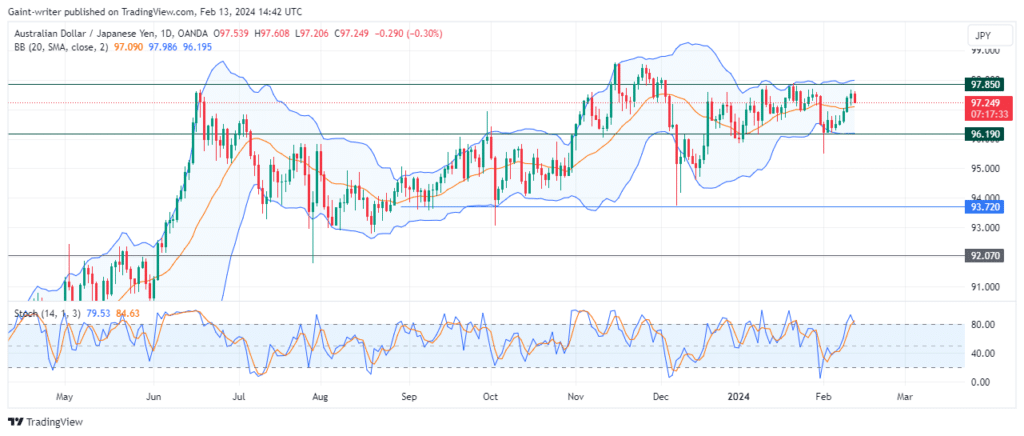Click the Dec label on time axis

(660, 396)
